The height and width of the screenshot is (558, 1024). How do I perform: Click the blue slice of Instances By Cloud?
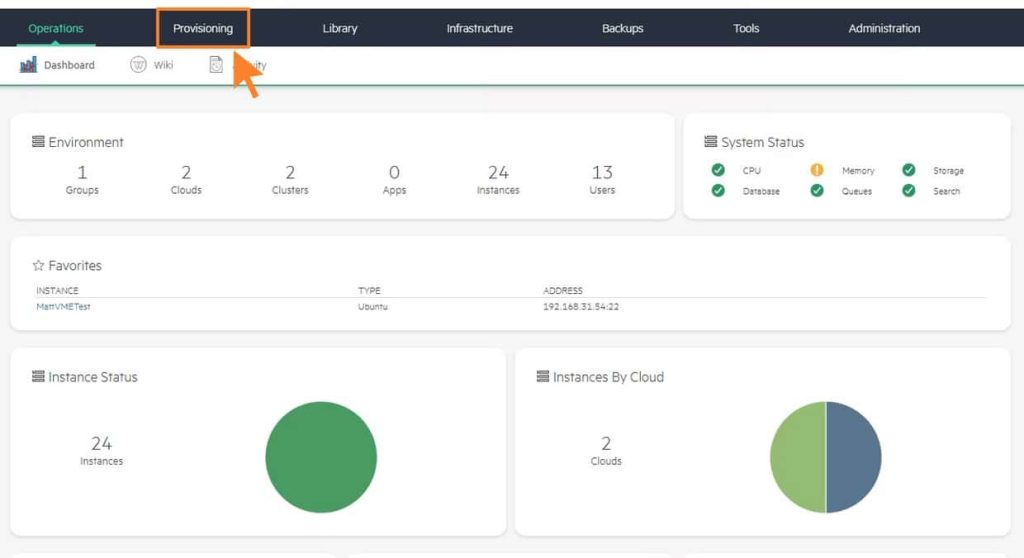coord(854,457)
